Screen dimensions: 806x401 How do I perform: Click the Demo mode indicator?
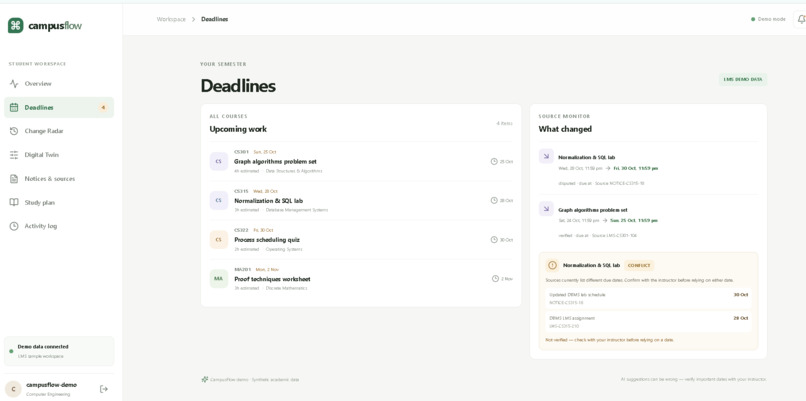tap(768, 19)
